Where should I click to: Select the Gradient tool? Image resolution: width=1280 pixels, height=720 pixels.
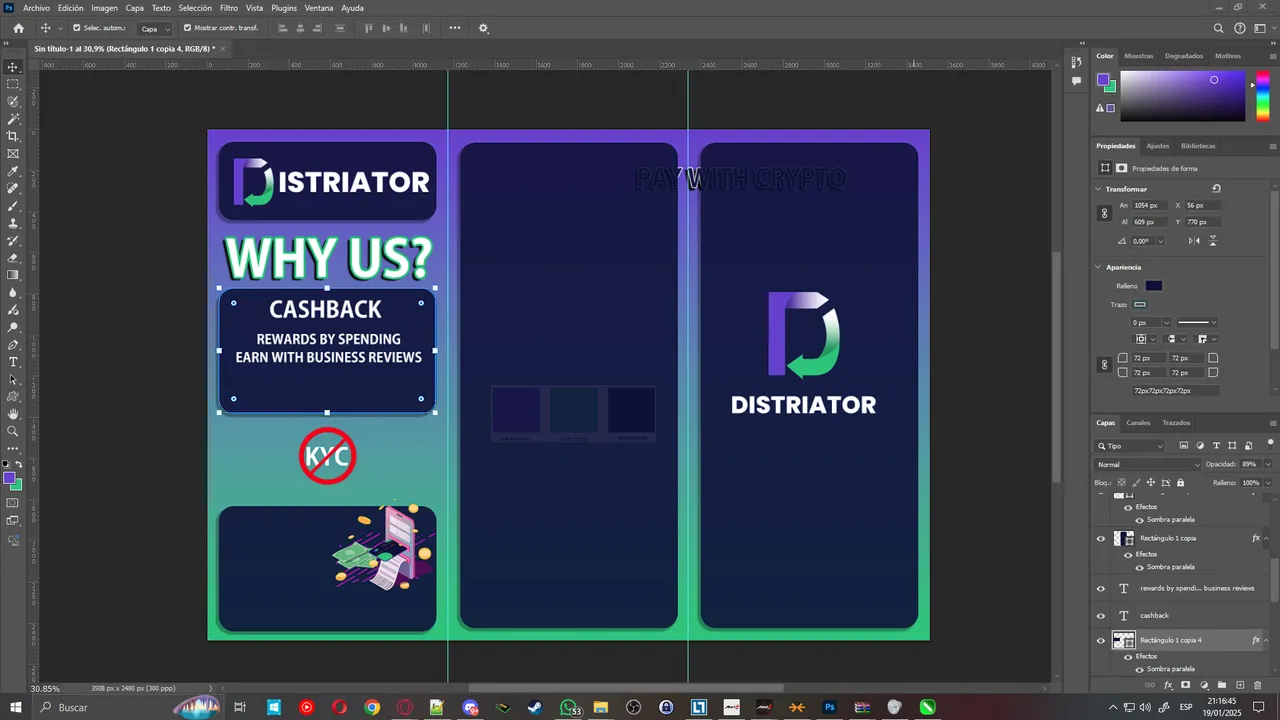tap(13, 275)
